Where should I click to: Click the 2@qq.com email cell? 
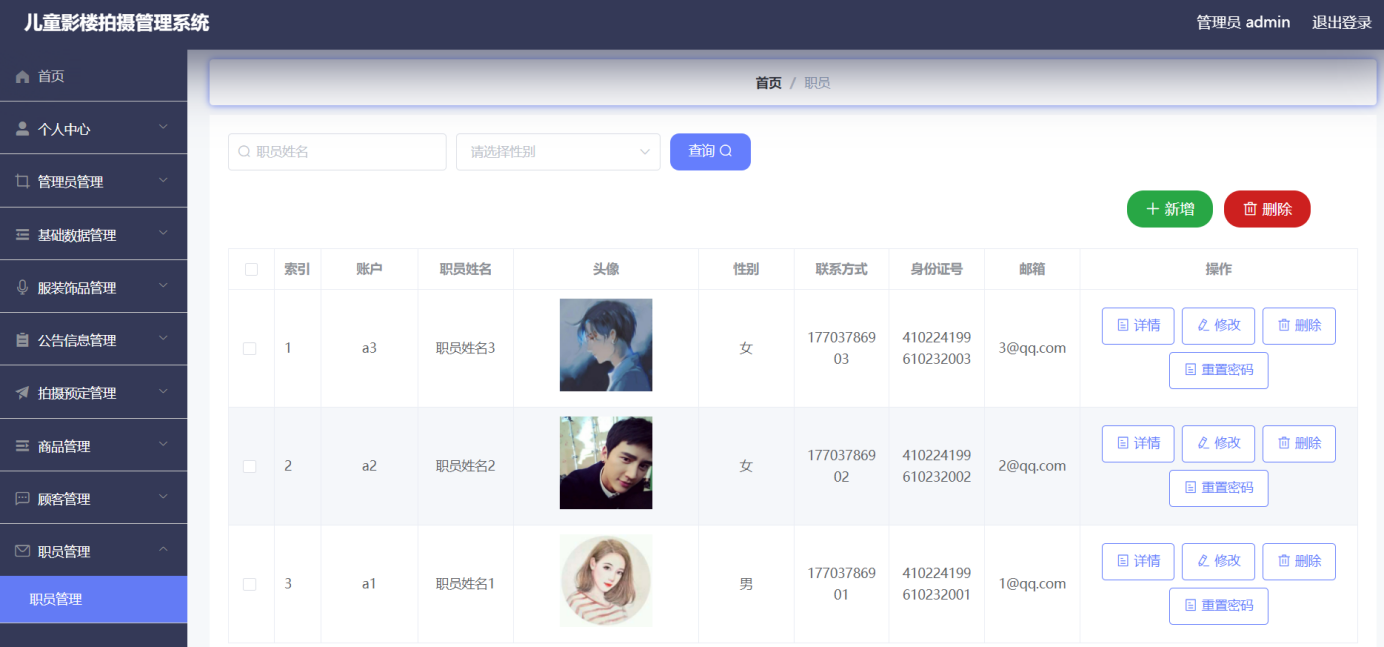coord(1032,466)
